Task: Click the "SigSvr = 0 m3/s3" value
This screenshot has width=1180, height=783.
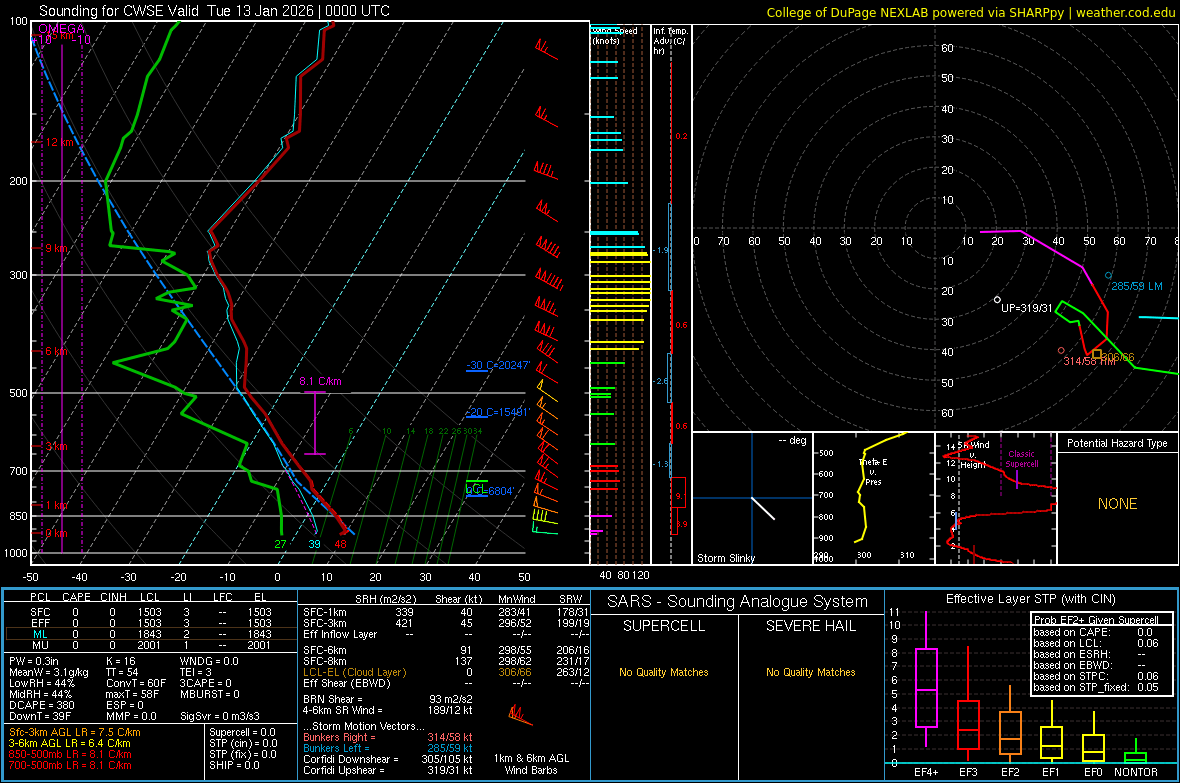Action: point(220,716)
